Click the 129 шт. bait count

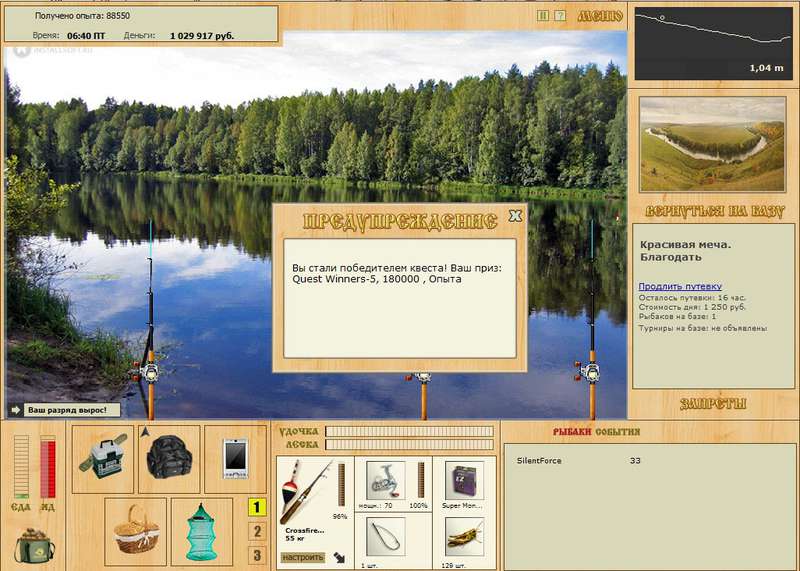pyautogui.click(x=456, y=566)
